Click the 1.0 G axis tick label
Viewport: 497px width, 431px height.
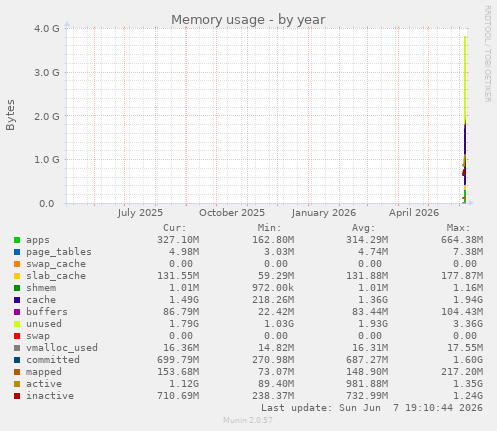pos(47,160)
